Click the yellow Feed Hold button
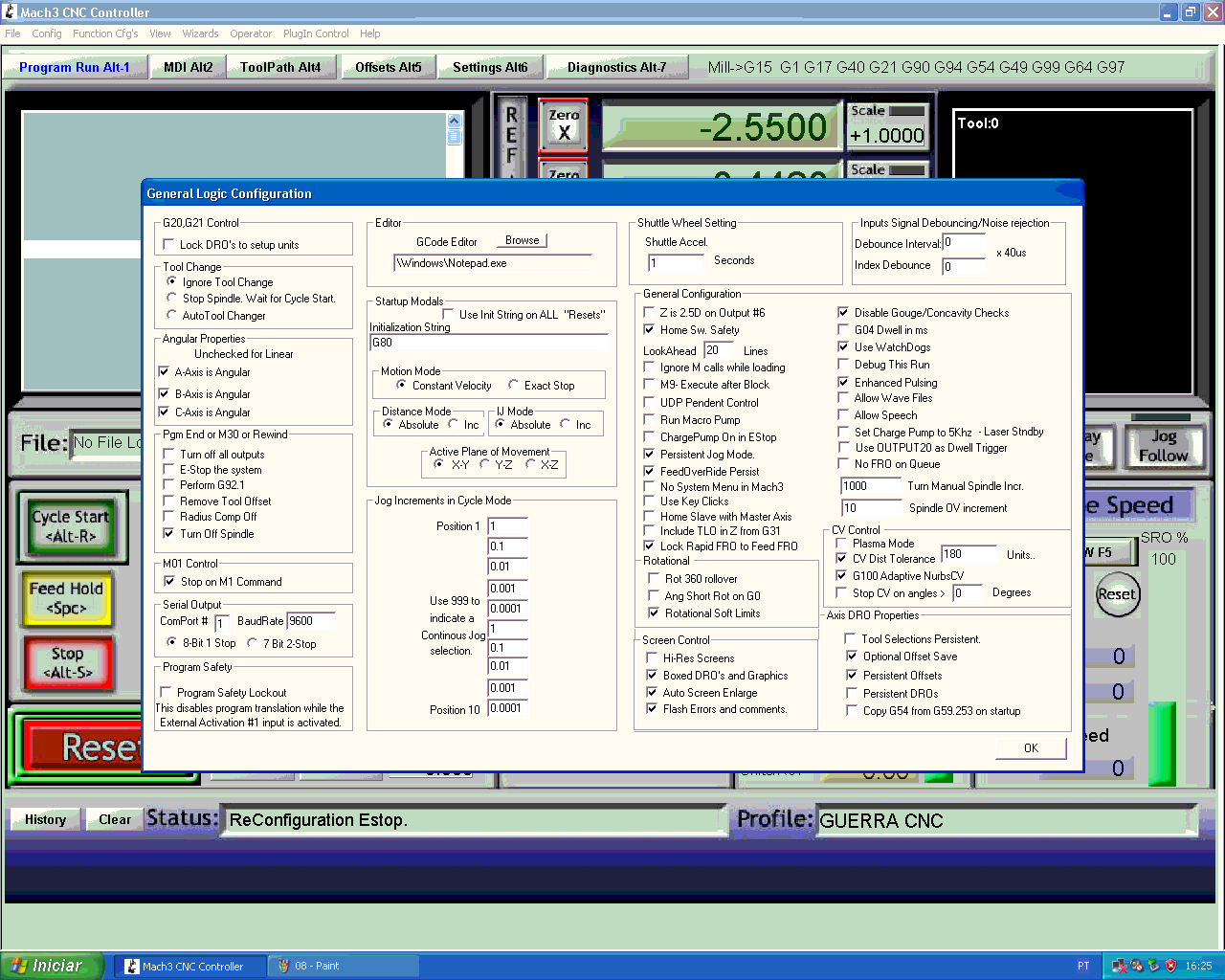 click(65, 598)
